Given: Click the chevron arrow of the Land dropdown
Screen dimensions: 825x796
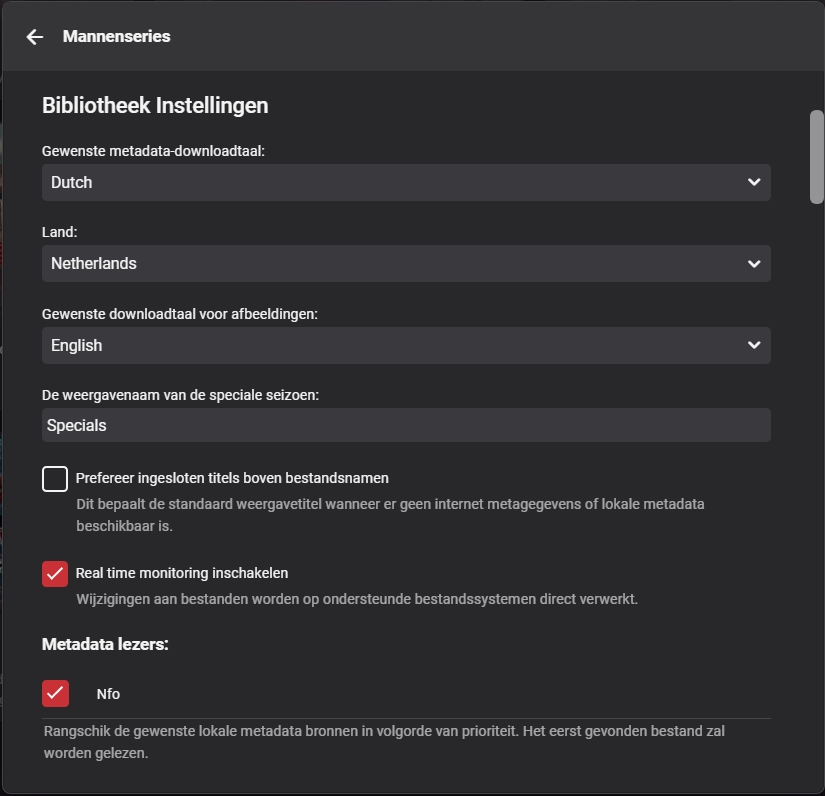Looking at the screenshot, I should coord(753,264).
